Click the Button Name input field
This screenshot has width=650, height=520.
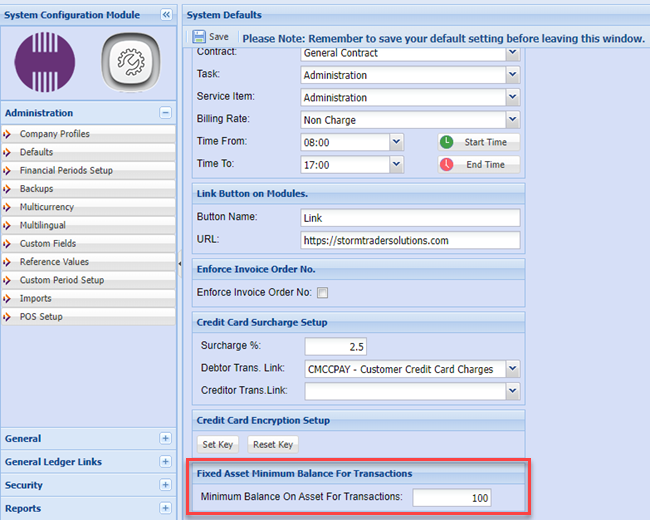(410, 218)
